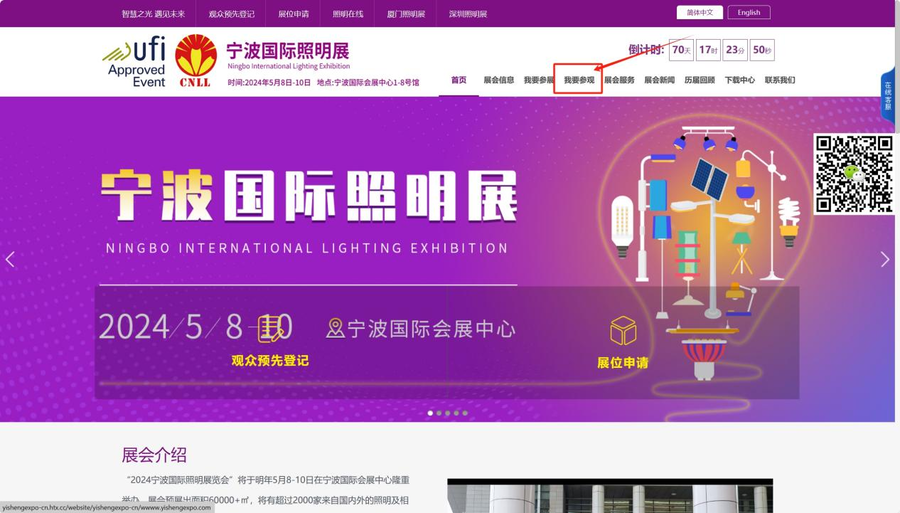Click the 宁波国际会展中心 banner text
Viewport: 900px width, 513px height.
click(x=431, y=329)
